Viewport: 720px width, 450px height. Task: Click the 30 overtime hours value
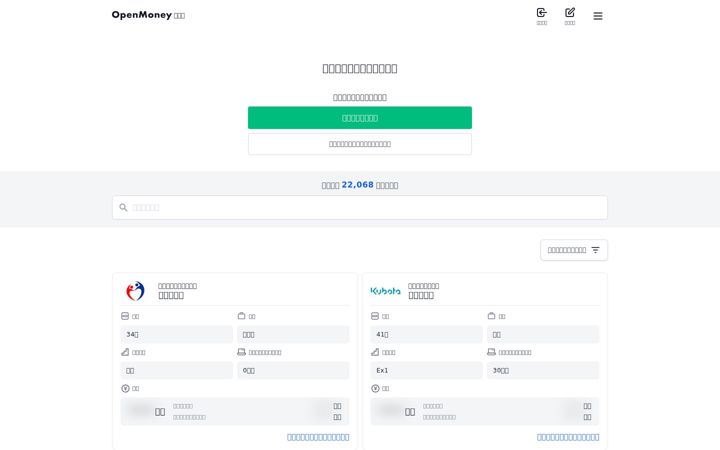click(543, 370)
